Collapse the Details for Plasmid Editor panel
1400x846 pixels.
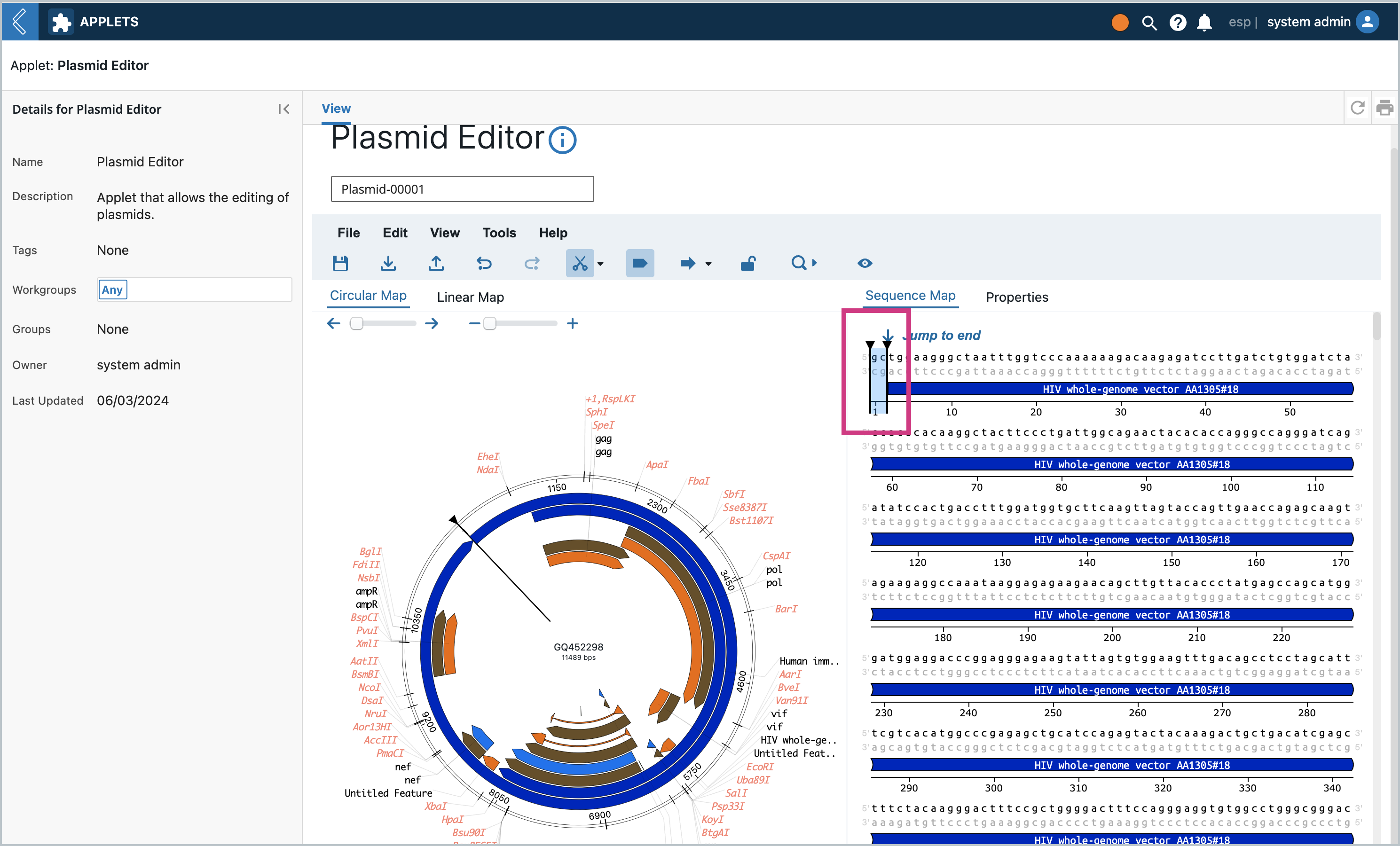pyautogui.click(x=284, y=109)
